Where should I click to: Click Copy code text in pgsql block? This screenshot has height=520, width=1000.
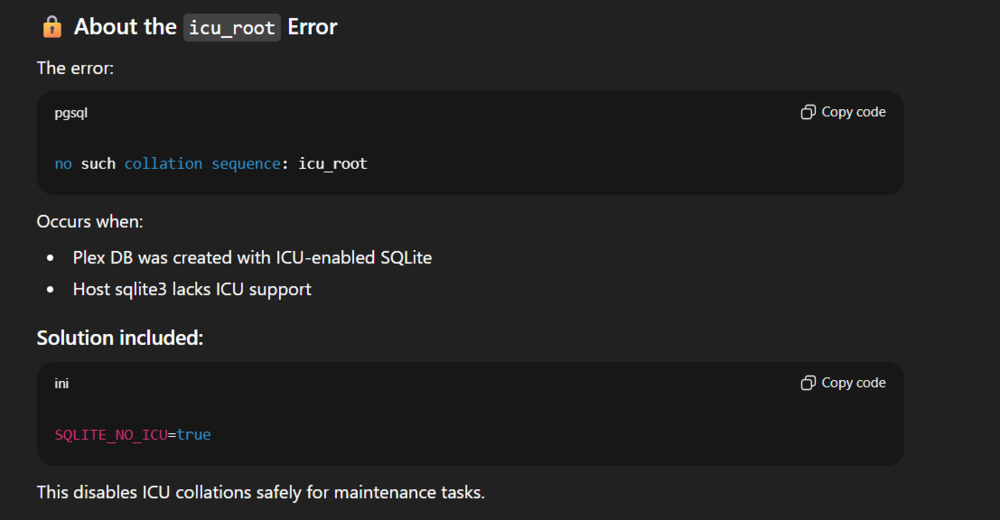853,112
